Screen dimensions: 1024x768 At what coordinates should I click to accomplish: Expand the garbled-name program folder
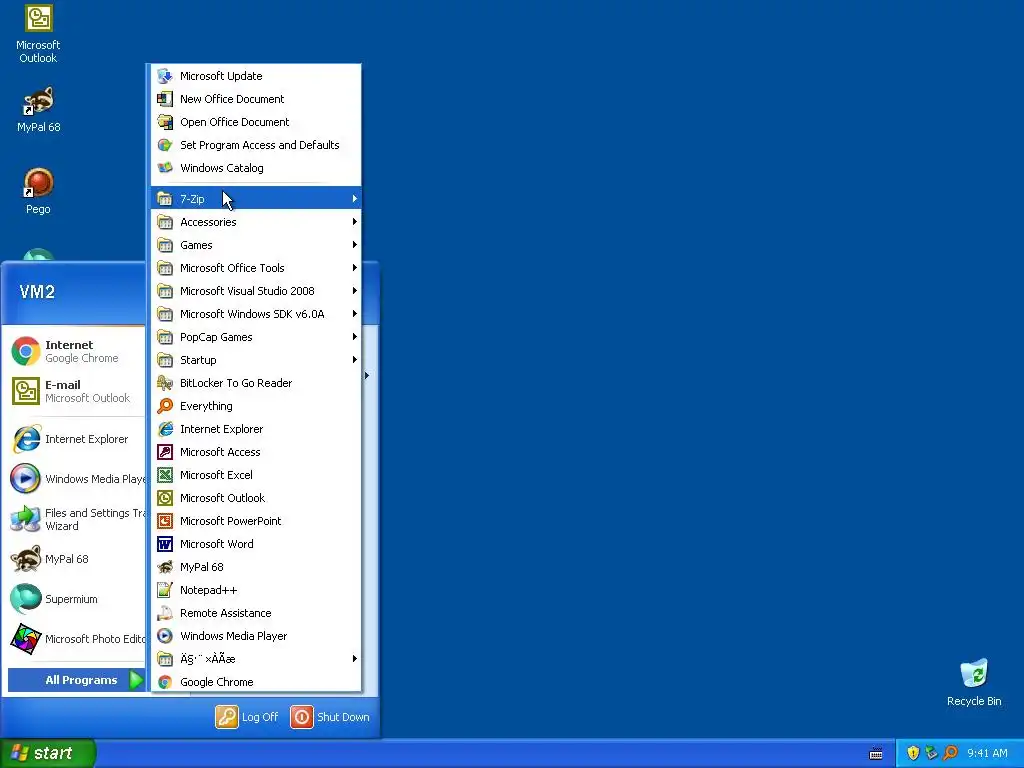coord(256,659)
